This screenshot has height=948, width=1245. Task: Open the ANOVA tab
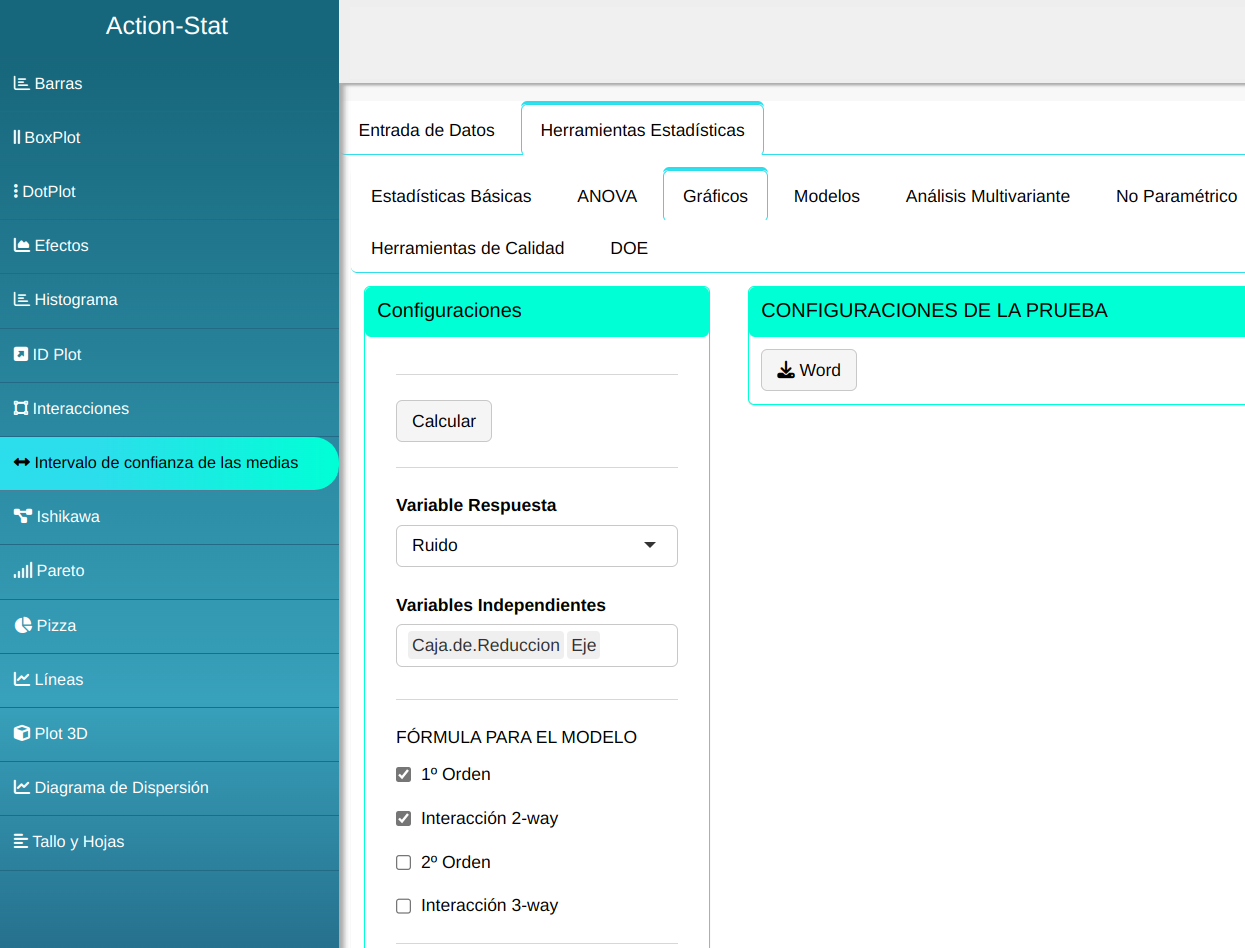click(x=607, y=196)
